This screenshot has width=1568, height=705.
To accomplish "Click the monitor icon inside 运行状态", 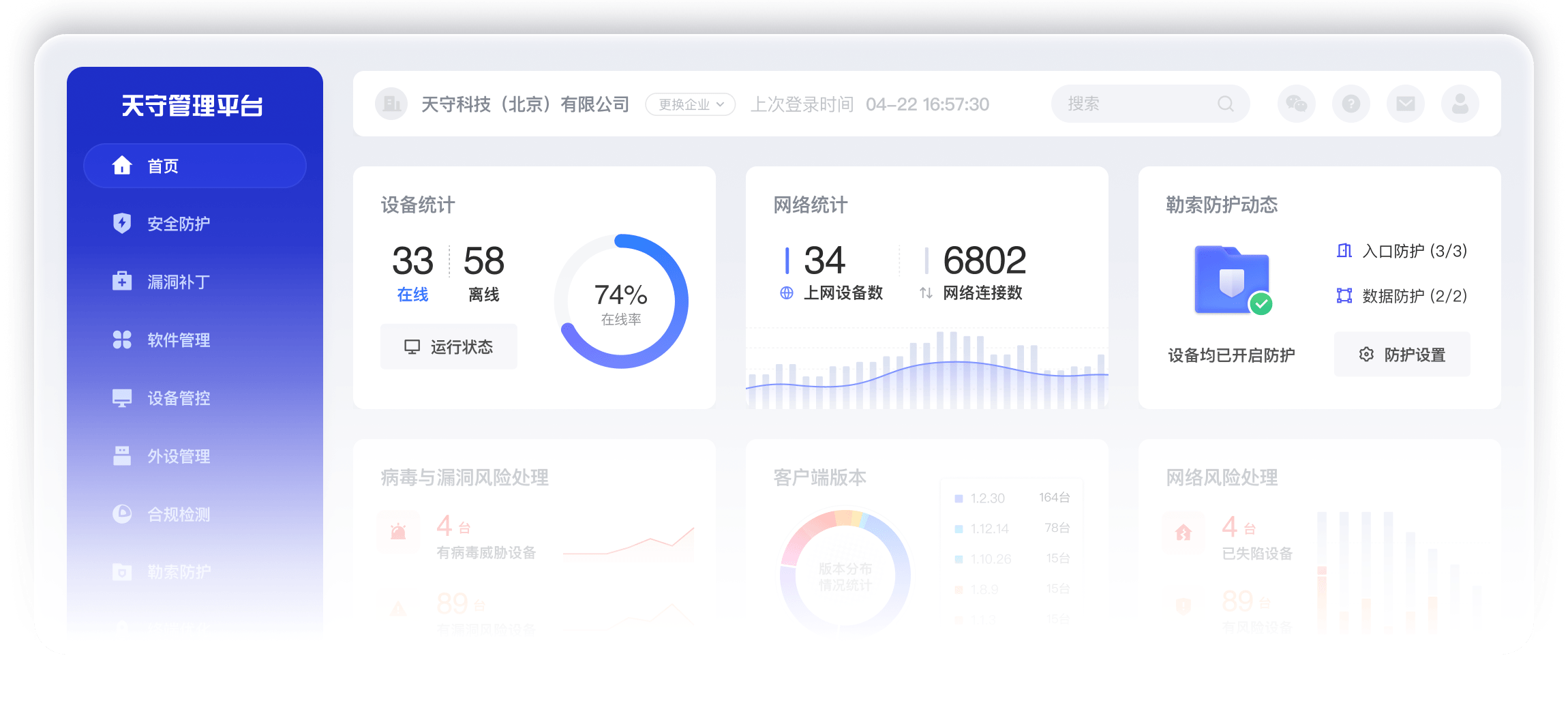I will (412, 347).
